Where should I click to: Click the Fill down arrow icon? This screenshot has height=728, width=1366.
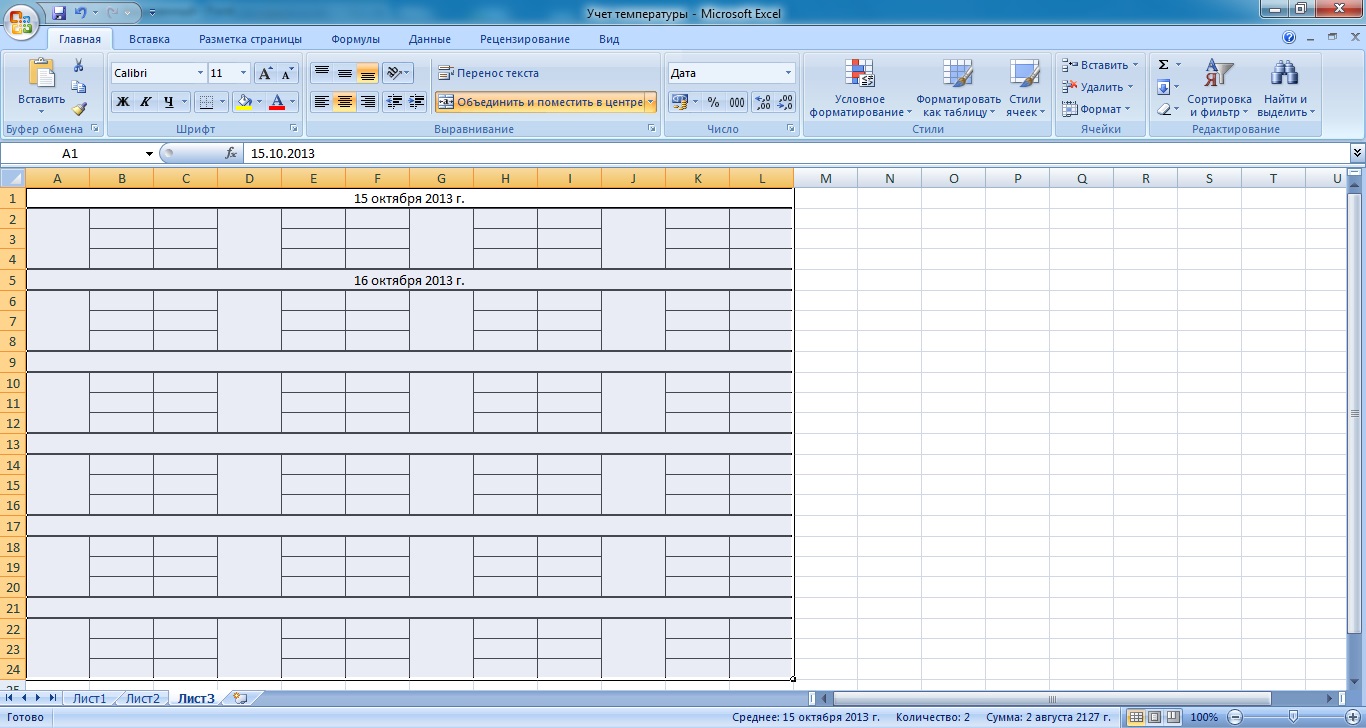click(1163, 87)
